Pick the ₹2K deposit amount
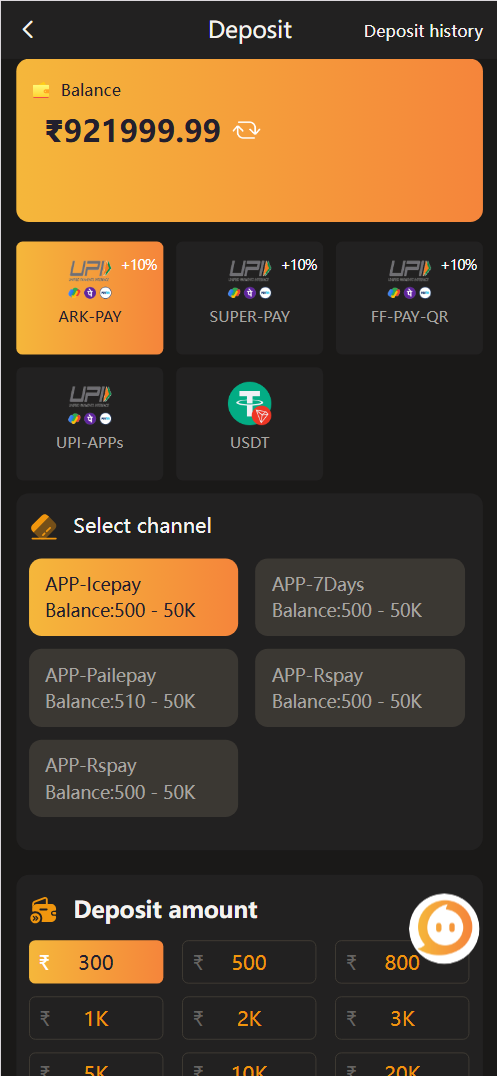Viewport: 497px width, 1076px height. coord(249,1018)
